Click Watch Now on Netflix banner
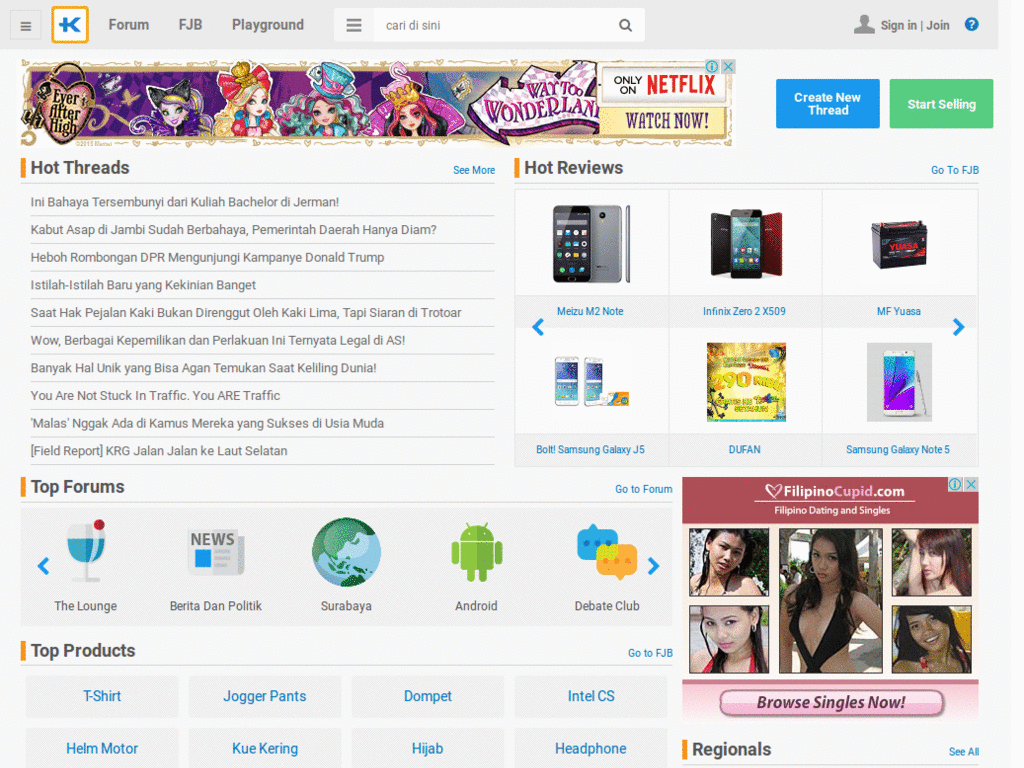Image resolution: width=1024 pixels, height=768 pixels. coord(666,121)
